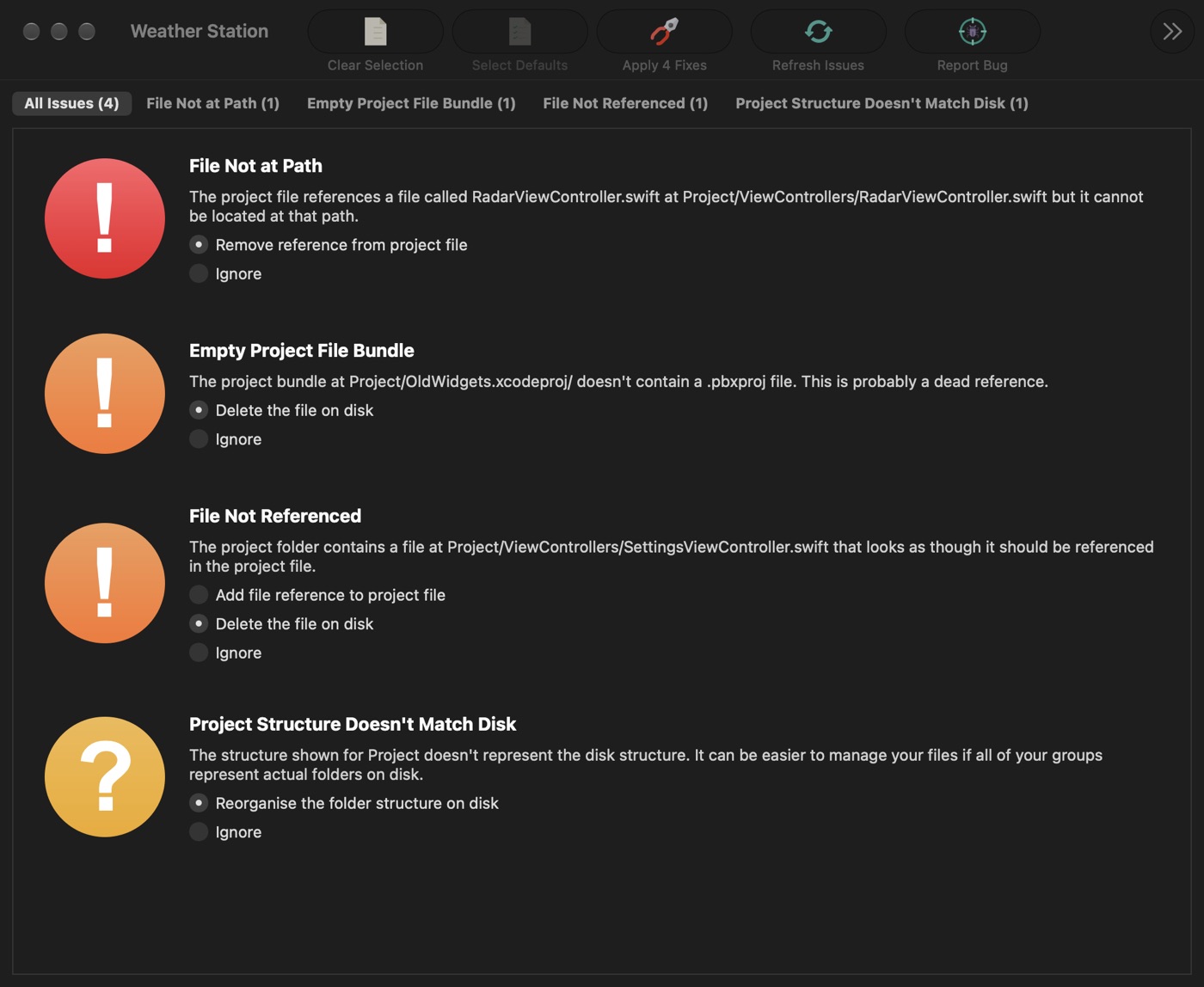This screenshot has width=1204, height=987.
Task: Open the File Not at Path (1) tab
Action: (x=212, y=103)
